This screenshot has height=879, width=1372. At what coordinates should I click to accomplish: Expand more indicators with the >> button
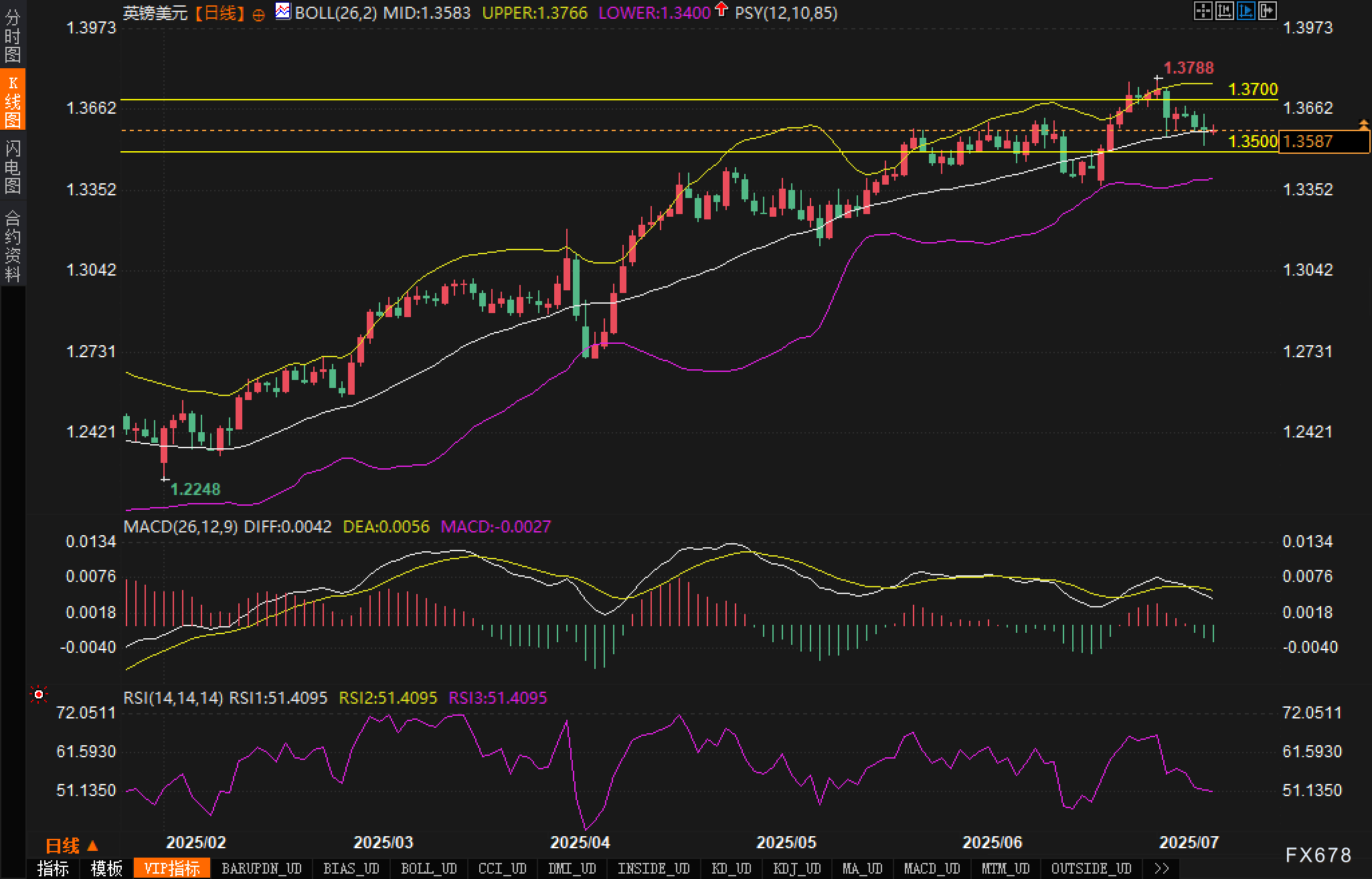point(1163,869)
